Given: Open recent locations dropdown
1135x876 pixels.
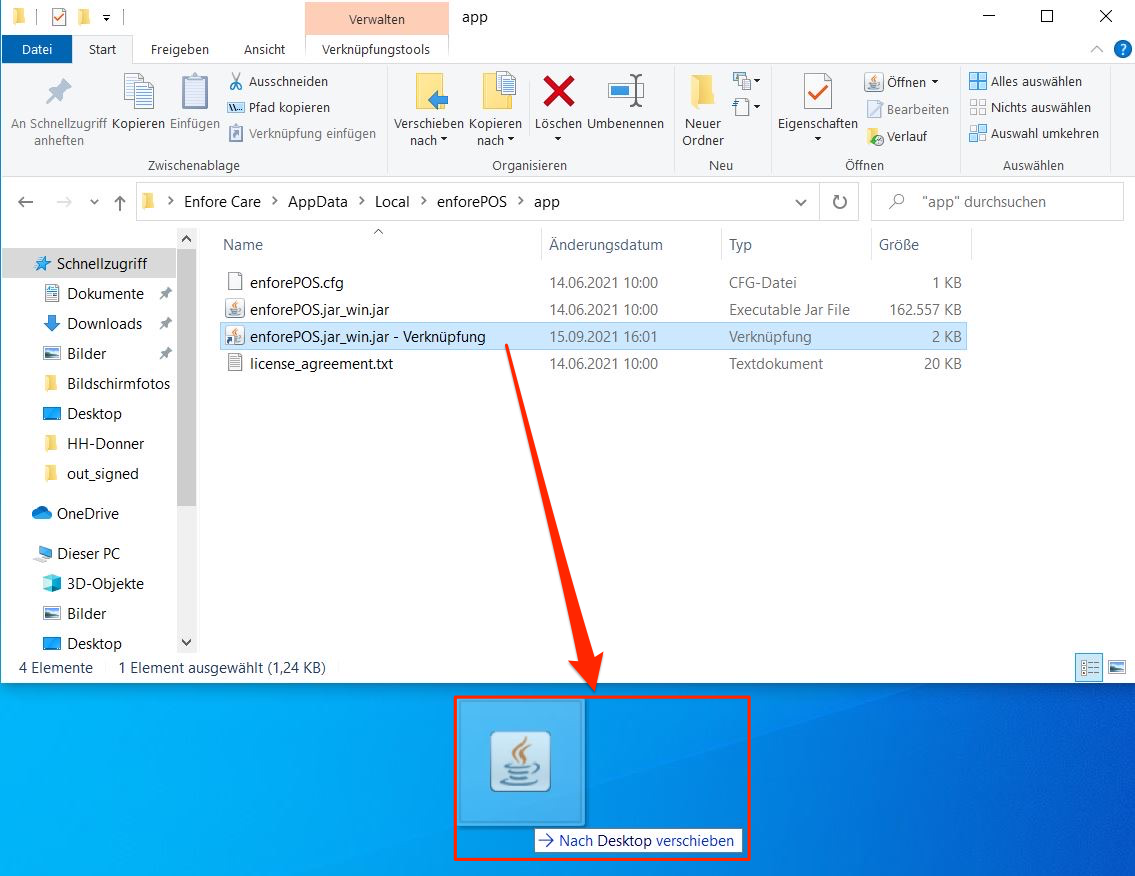Looking at the screenshot, I should coord(94,202).
